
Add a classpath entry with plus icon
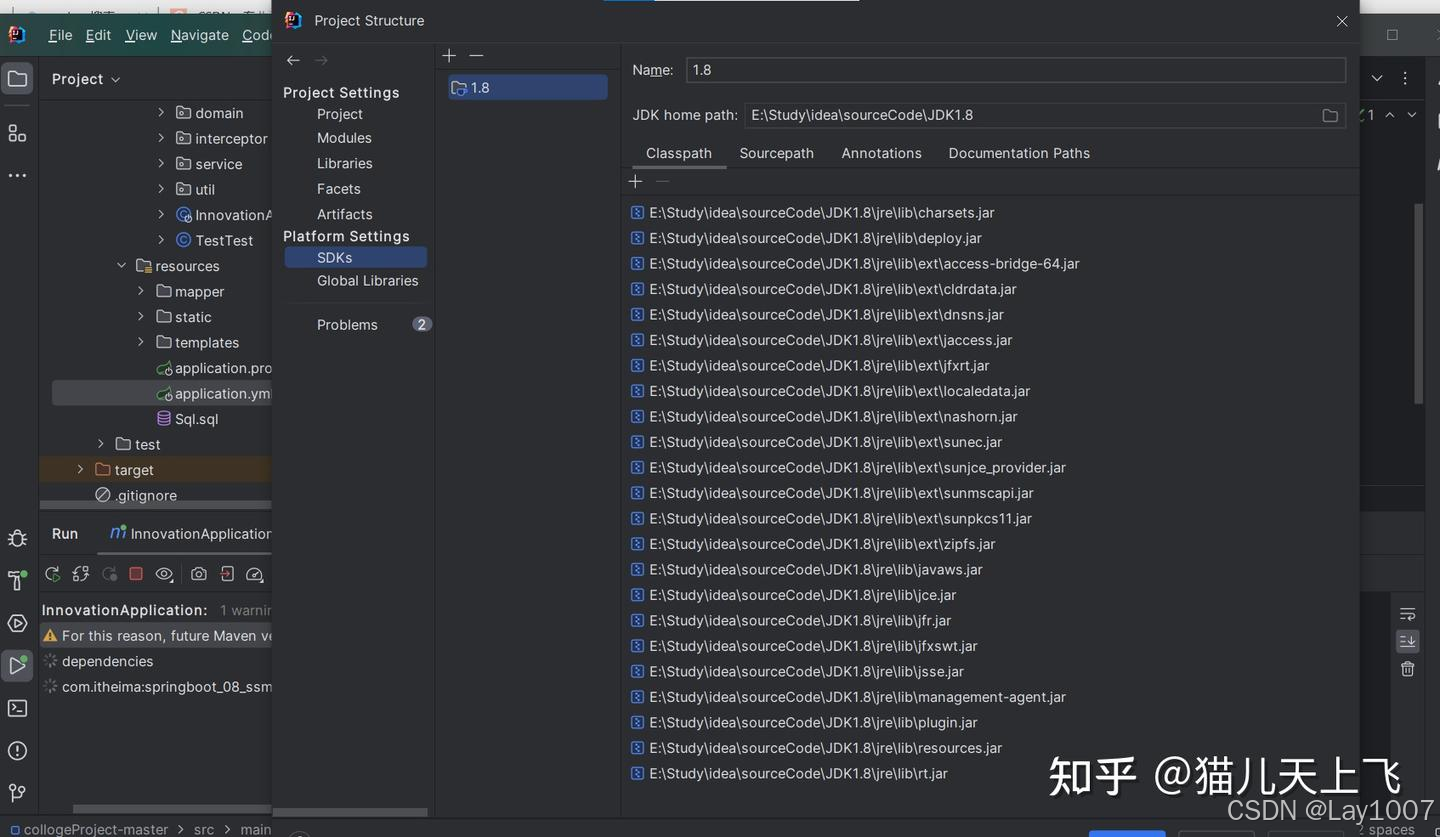(635, 181)
